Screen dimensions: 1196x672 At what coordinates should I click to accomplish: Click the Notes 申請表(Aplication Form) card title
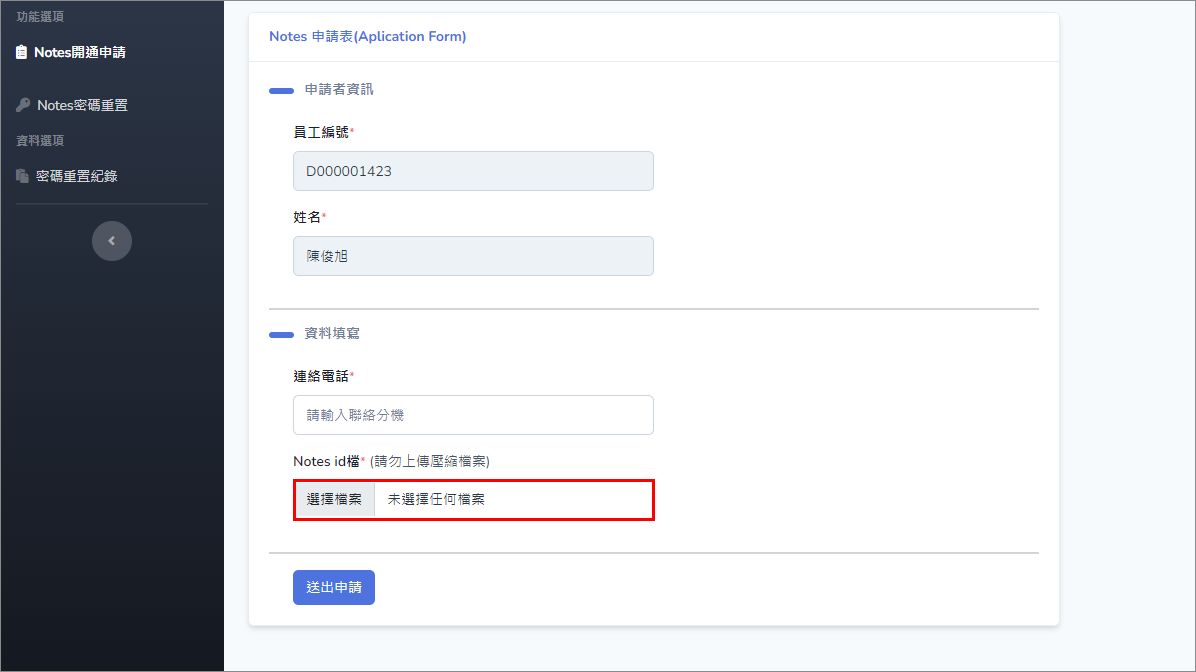pyautogui.click(x=367, y=37)
